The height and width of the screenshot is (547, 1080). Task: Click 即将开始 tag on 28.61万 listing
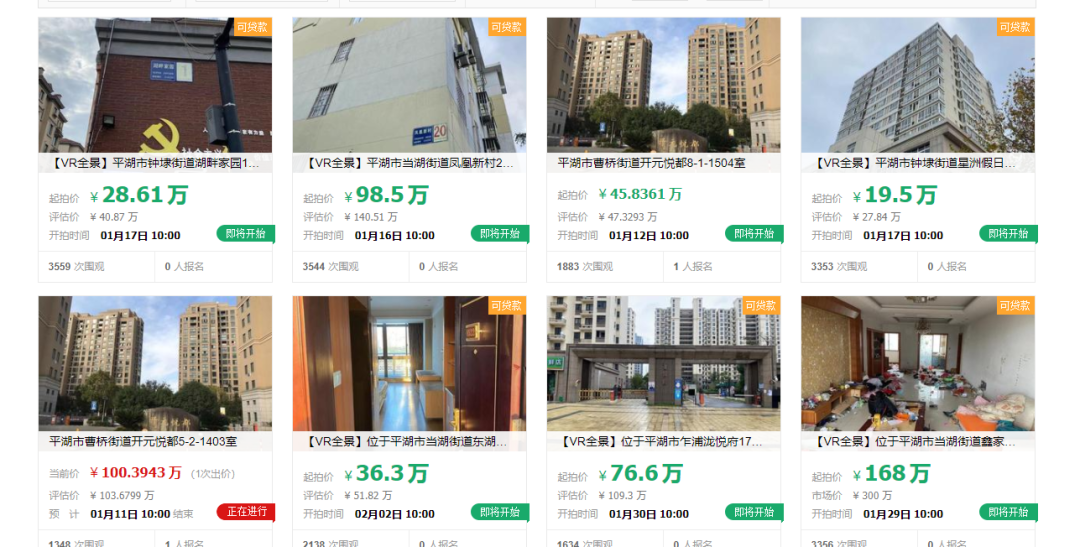(x=246, y=234)
